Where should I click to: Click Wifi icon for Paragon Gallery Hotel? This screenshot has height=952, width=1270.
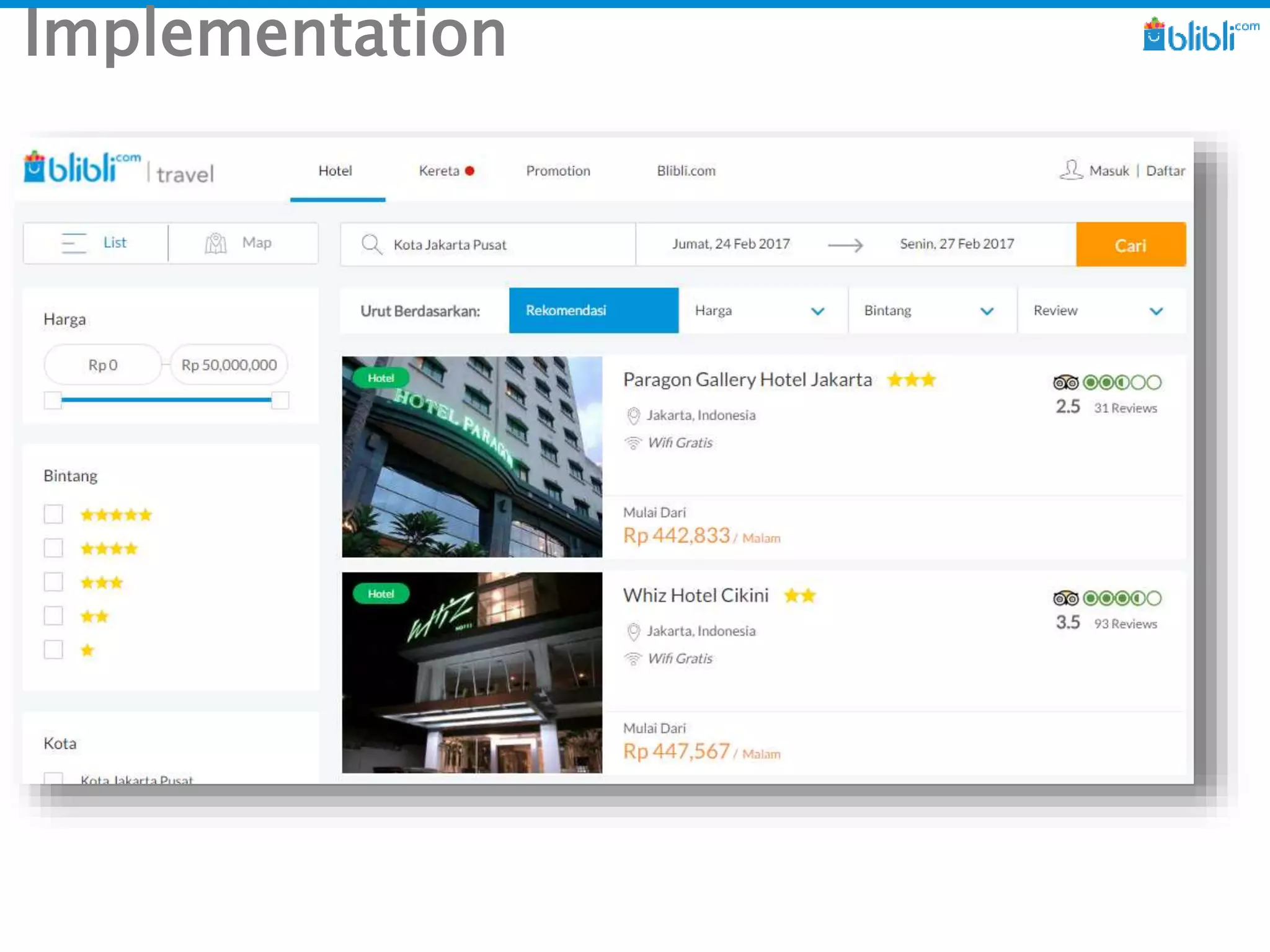coord(633,443)
